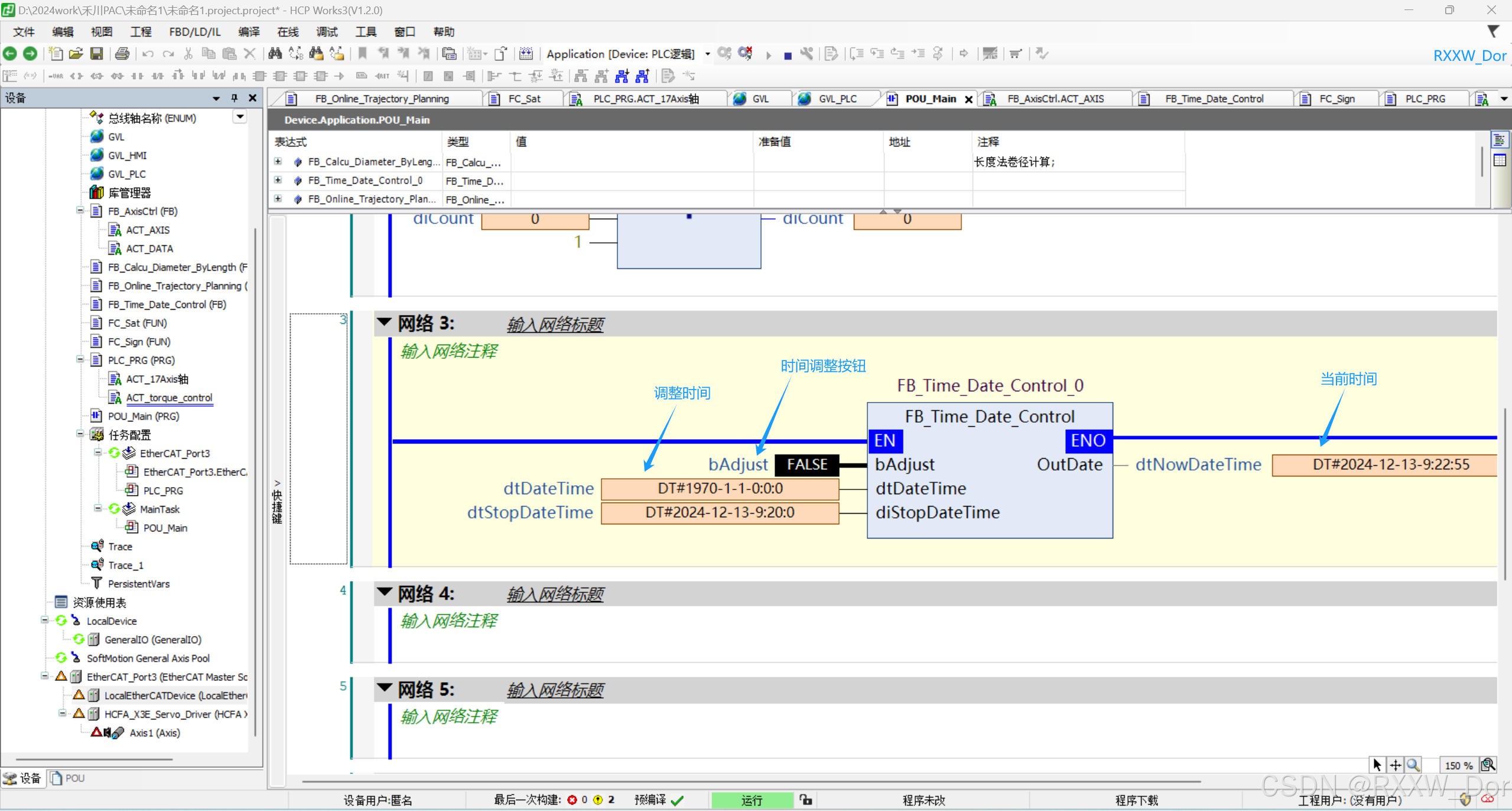Click the pin icon on the 设备 panel
Image resolution: width=1512 pixels, height=811 pixels.
tap(234, 98)
